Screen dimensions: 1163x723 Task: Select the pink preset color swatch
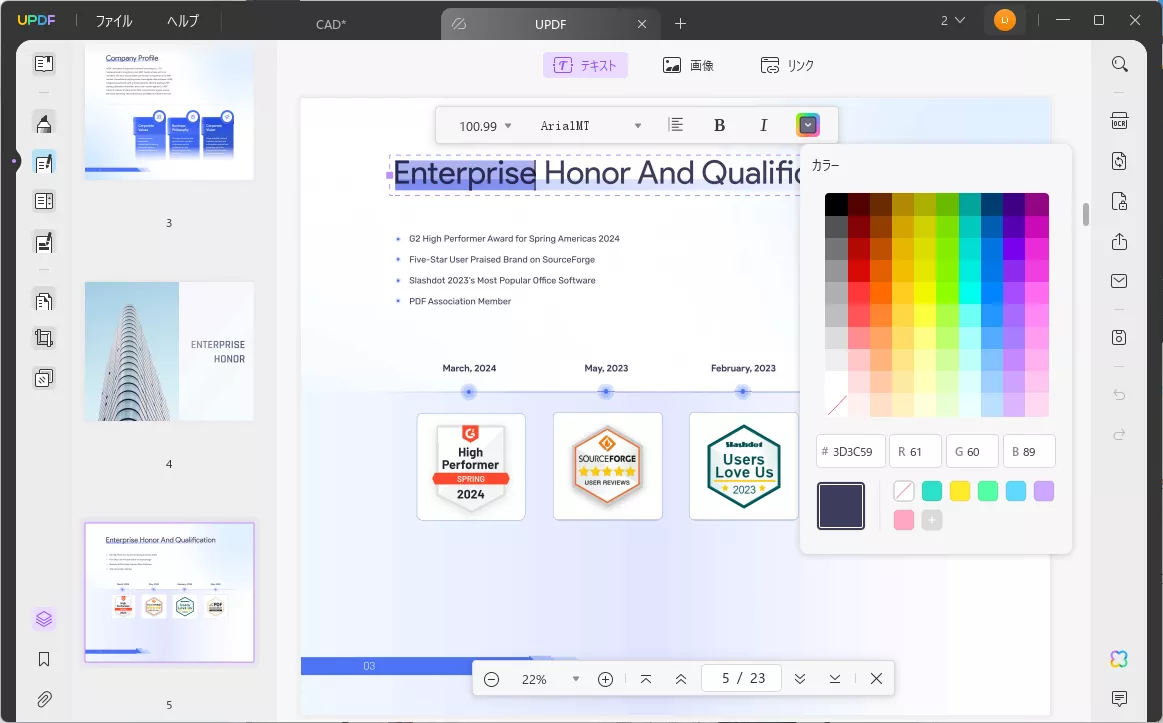903,520
